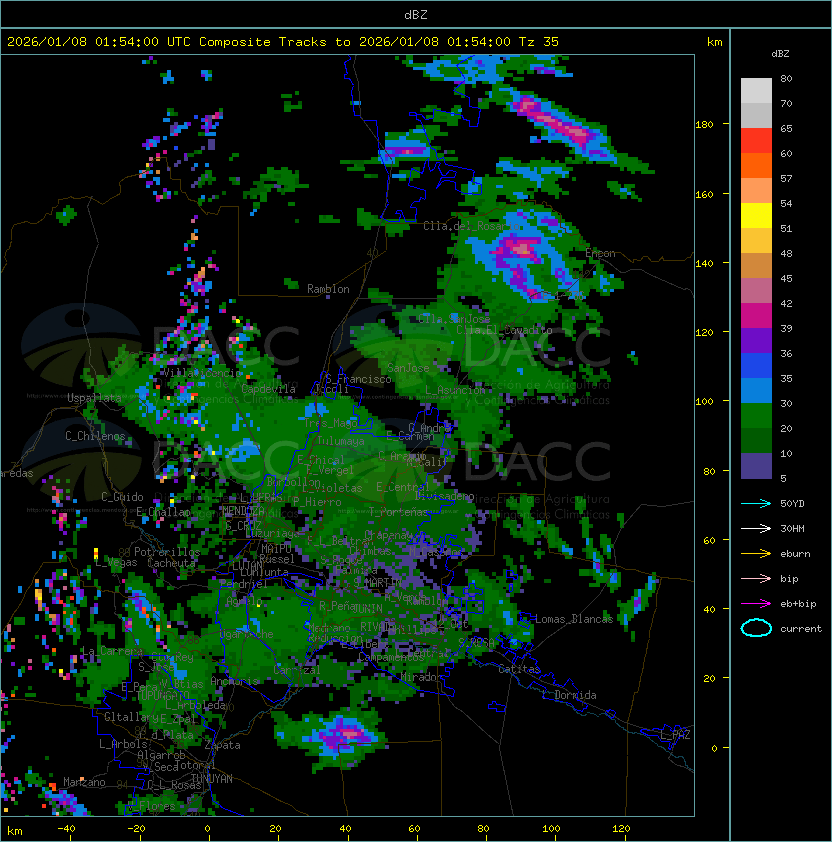Select the purple swatch in the dBZ legend
The width and height of the screenshot is (832, 842).
pos(756,341)
